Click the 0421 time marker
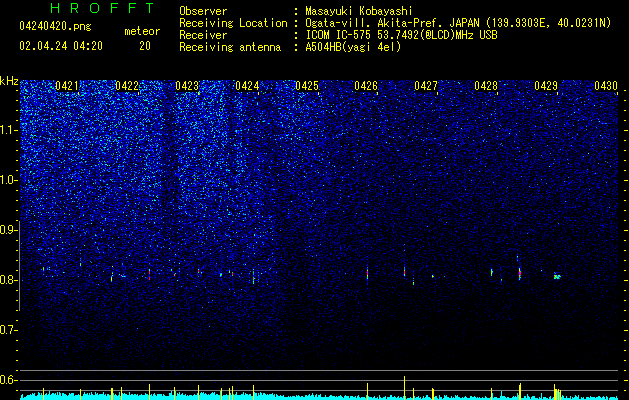This screenshot has width=629, height=400. click(67, 86)
